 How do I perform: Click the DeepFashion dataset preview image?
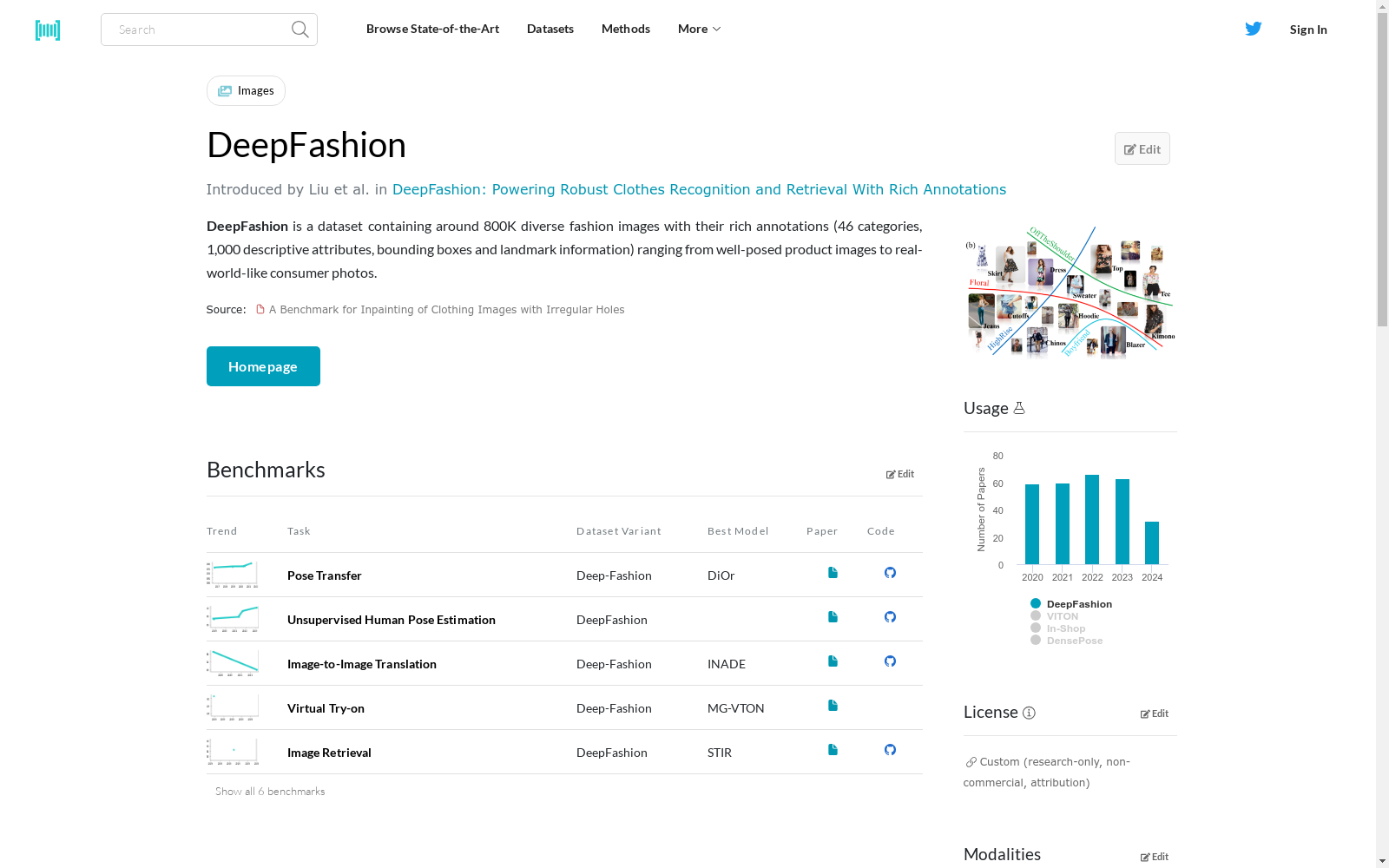click(x=1070, y=293)
